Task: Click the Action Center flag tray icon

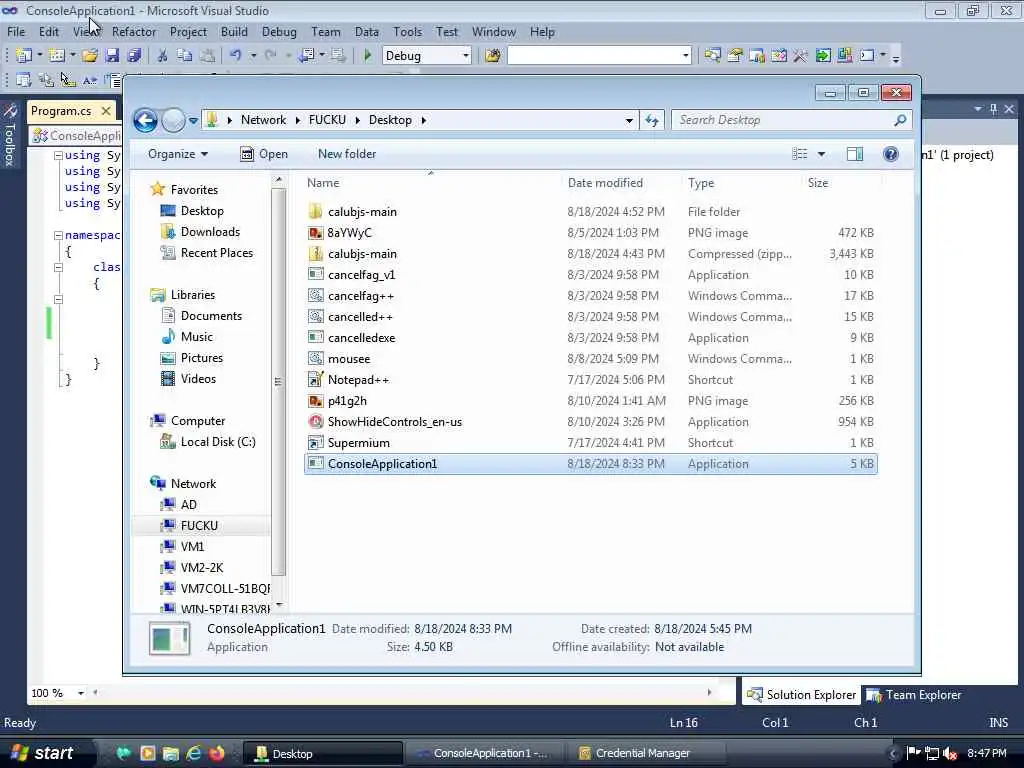Action: tap(914, 754)
